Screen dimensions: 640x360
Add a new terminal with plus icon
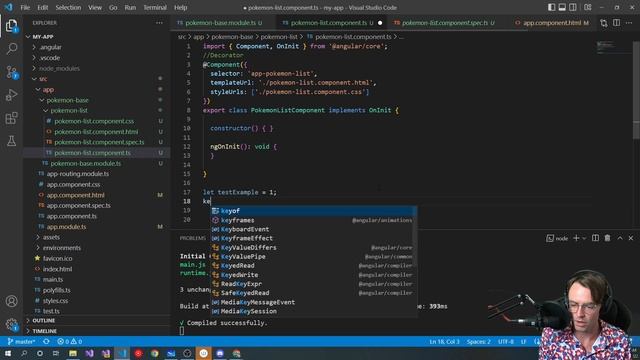pyautogui.click(x=576, y=238)
